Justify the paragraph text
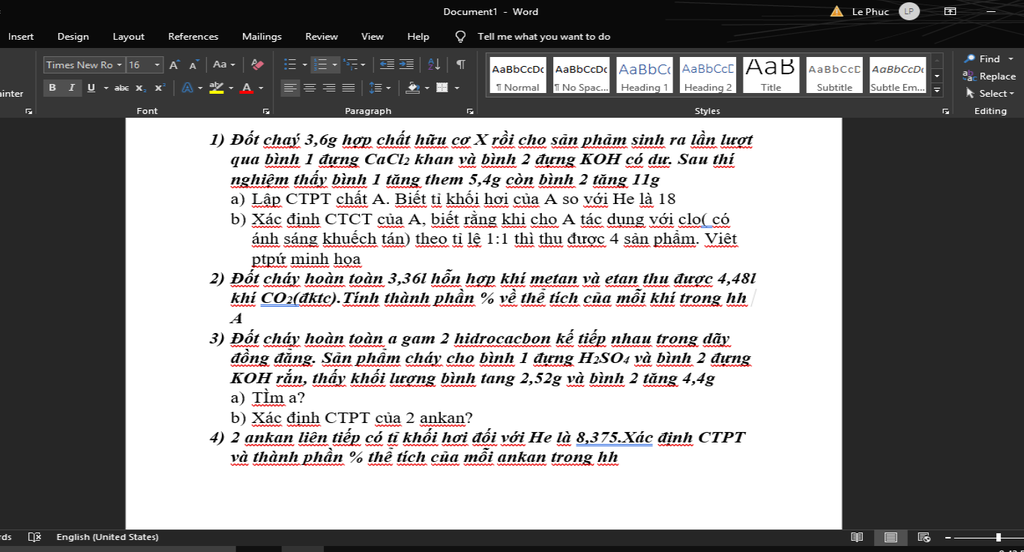Screen dimensions: 1024x552 pyautogui.click(x=349, y=88)
